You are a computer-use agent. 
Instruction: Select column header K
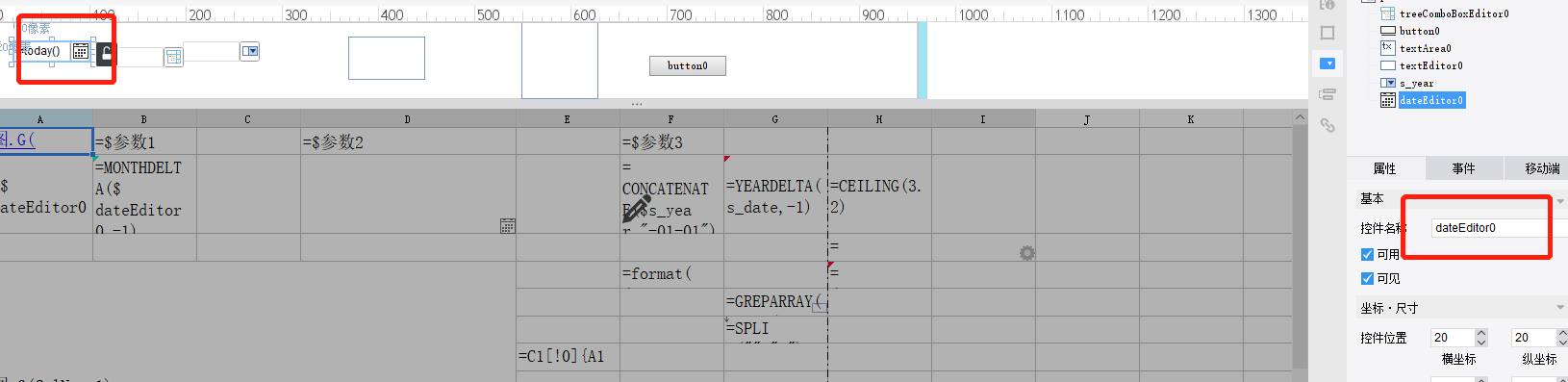tap(1191, 119)
